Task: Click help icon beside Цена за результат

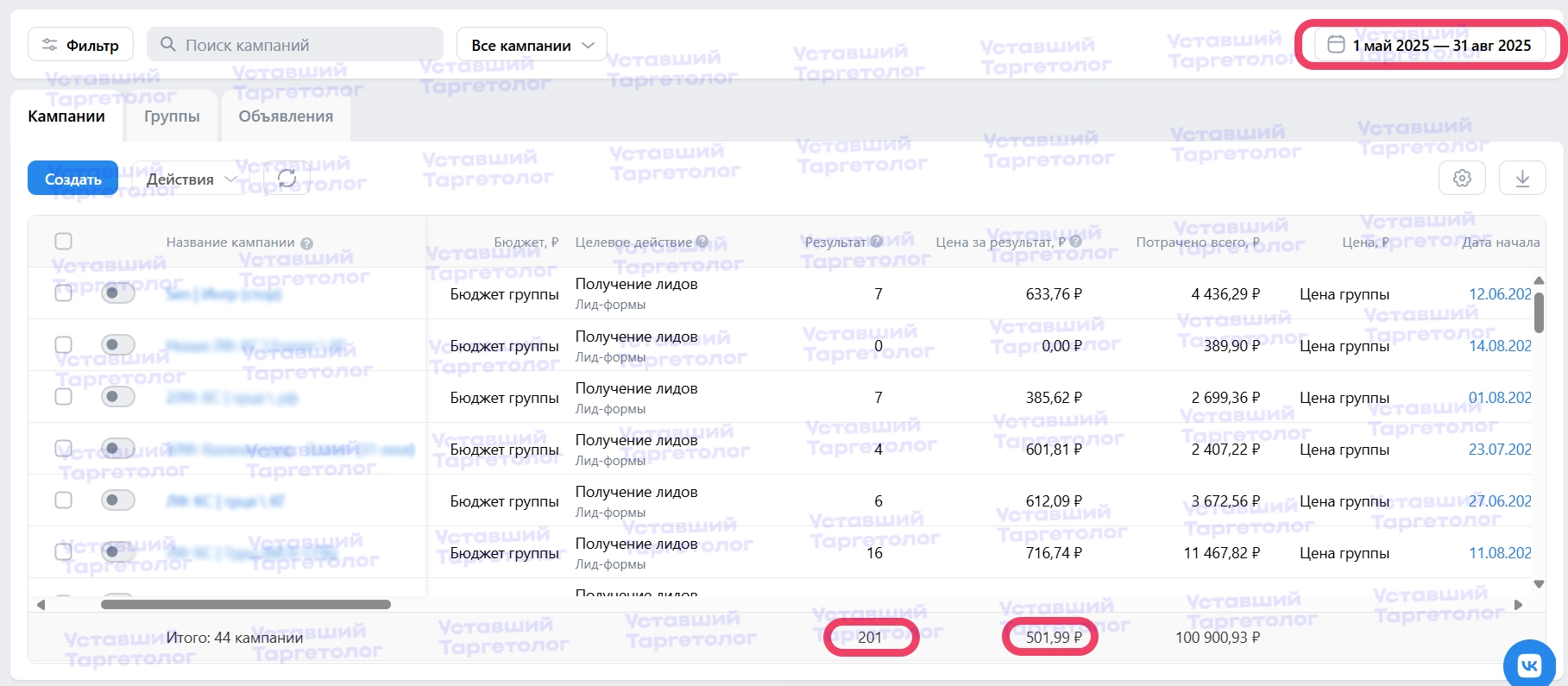Action: click(1076, 242)
